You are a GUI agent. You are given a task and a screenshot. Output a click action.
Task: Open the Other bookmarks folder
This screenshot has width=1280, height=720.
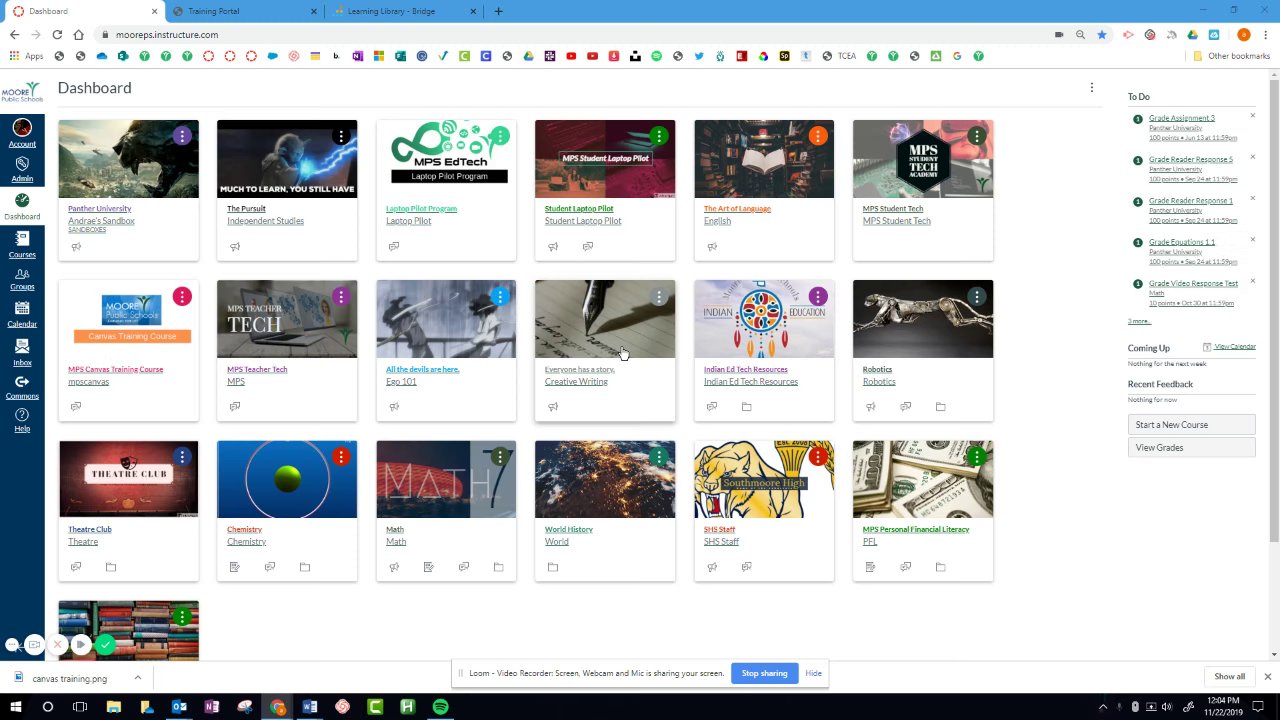coord(1231,56)
